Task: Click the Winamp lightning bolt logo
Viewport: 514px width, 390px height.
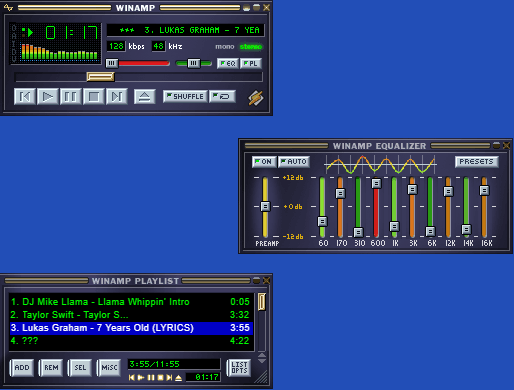Action: pyautogui.click(x=256, y=98)
